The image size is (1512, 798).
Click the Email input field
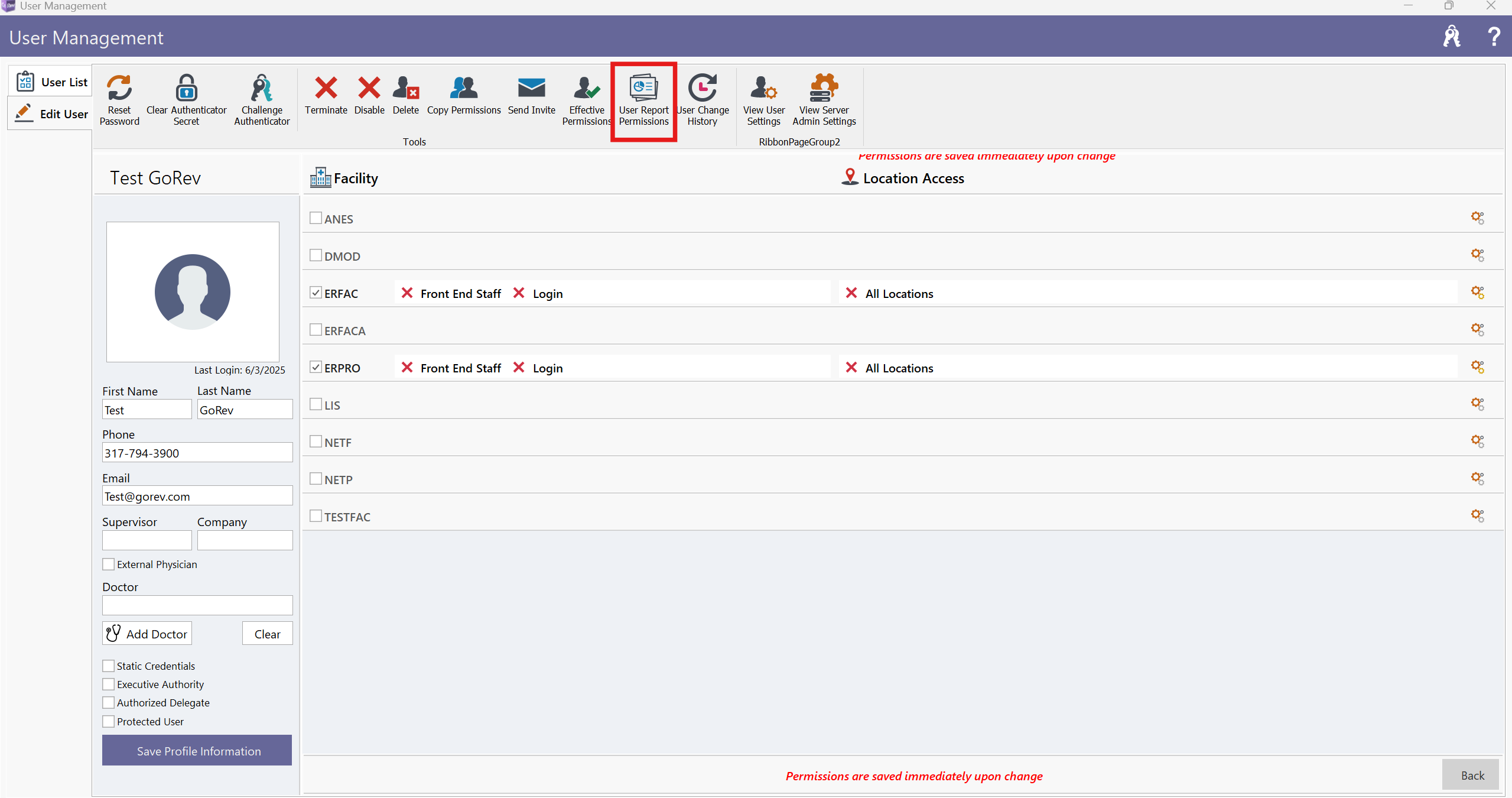197,496
